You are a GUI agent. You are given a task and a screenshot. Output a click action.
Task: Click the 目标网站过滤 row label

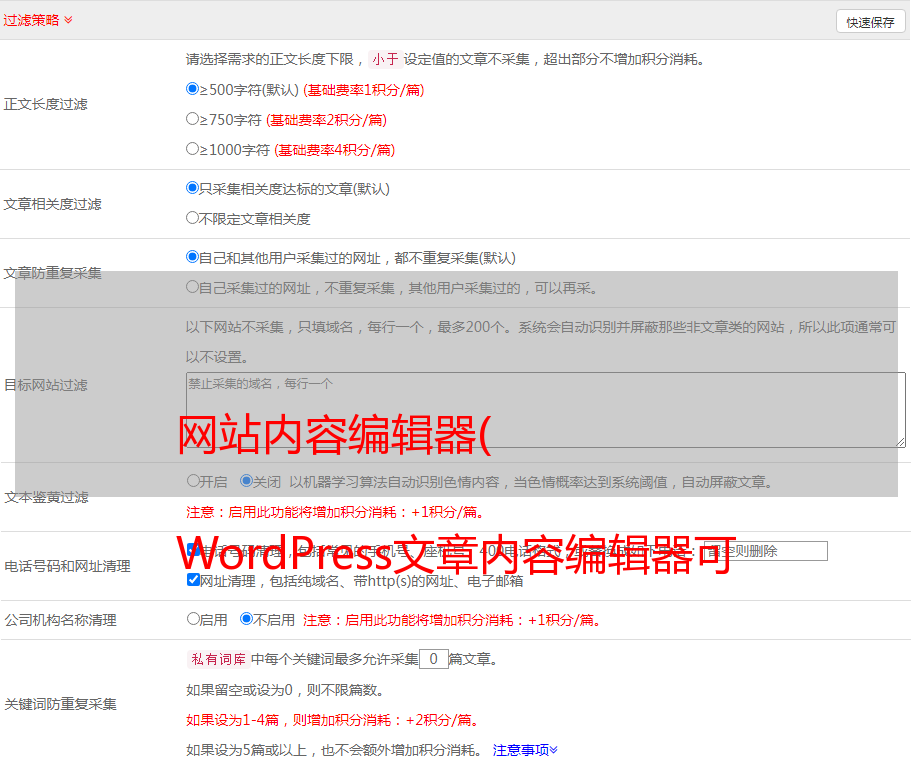pos(45,385)
